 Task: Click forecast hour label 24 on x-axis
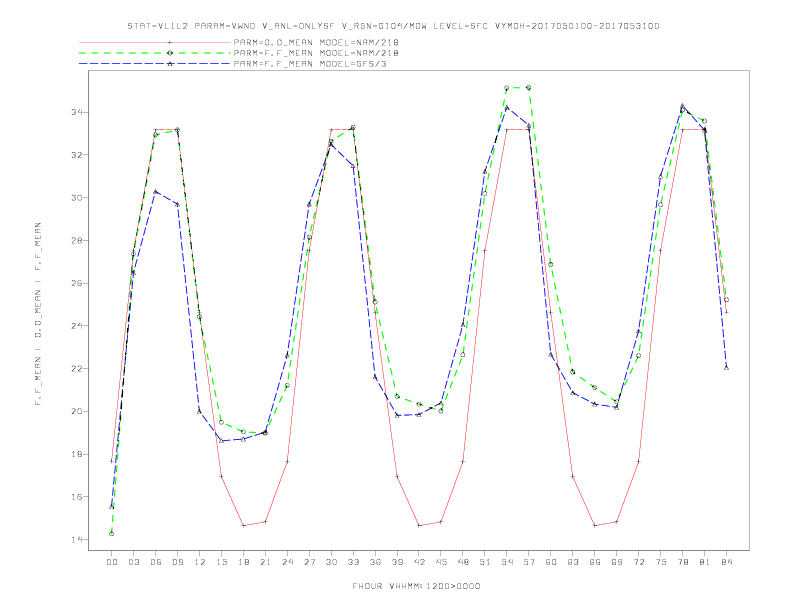(287, 562)
